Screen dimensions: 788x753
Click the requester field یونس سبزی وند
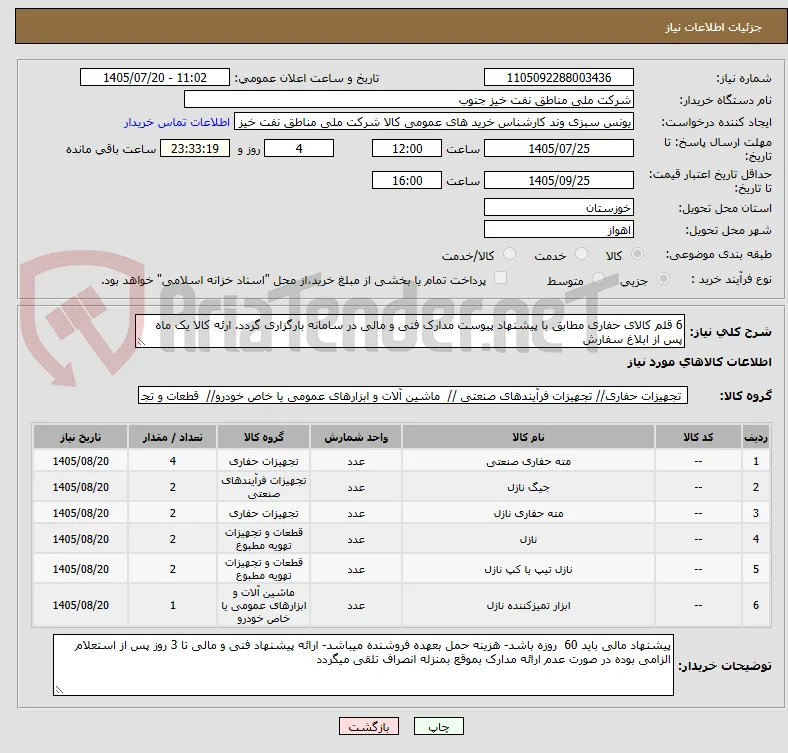[x=434, y=122]
